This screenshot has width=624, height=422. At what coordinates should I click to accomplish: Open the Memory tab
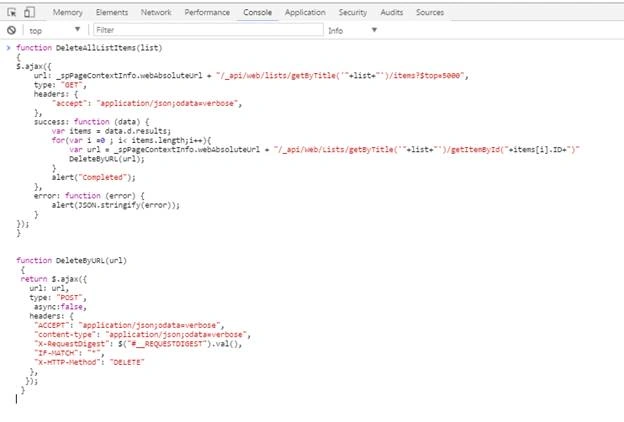pyautogui.click(x=68, y=12)
